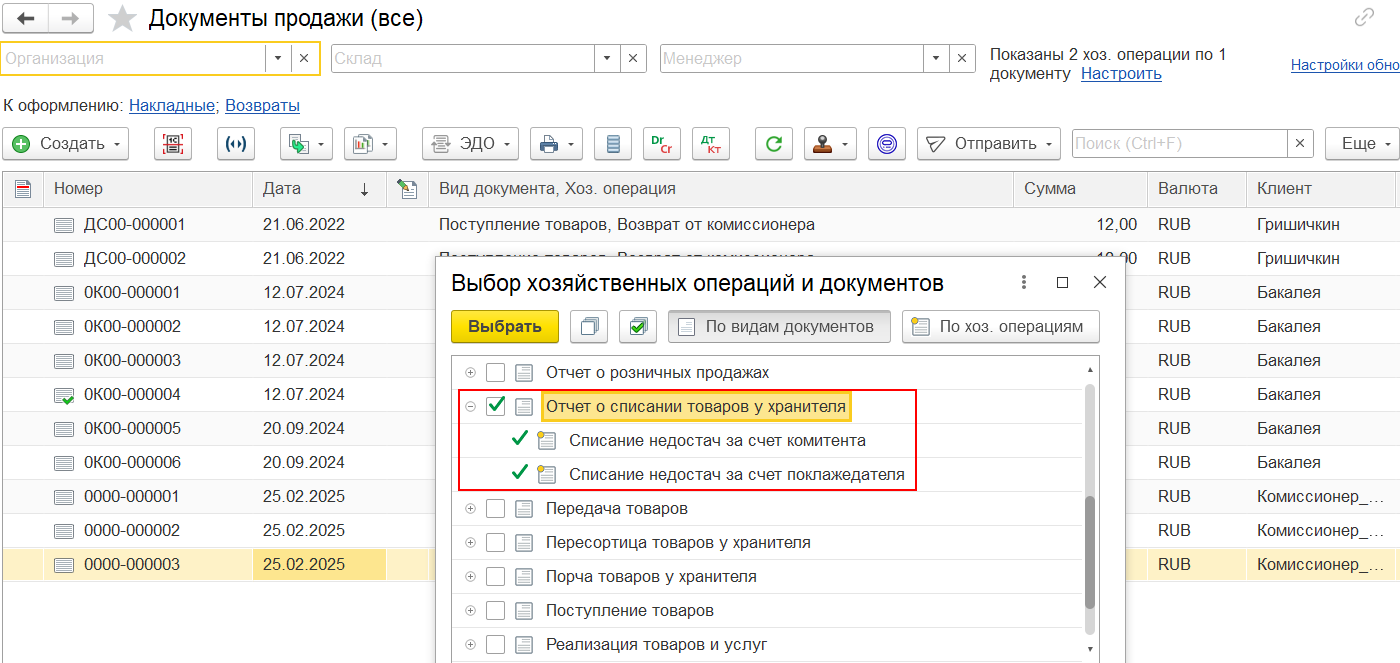1400x663 pixels.
Task: Expand the 'Реализация товаров и услуг' tree node
Action: pyautogui.click(x=470, y=645)
